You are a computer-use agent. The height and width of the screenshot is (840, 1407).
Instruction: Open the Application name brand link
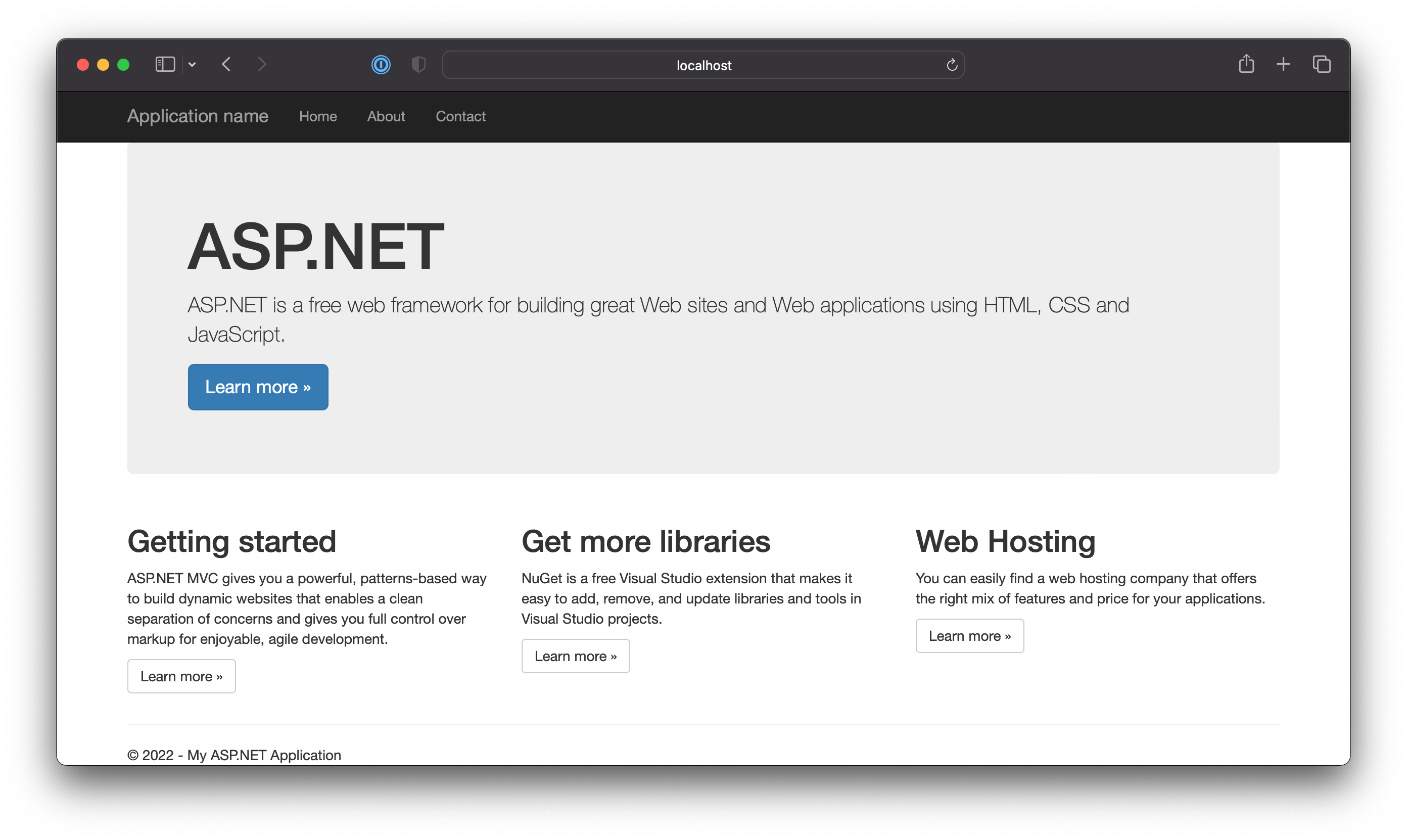pos(198,116)
